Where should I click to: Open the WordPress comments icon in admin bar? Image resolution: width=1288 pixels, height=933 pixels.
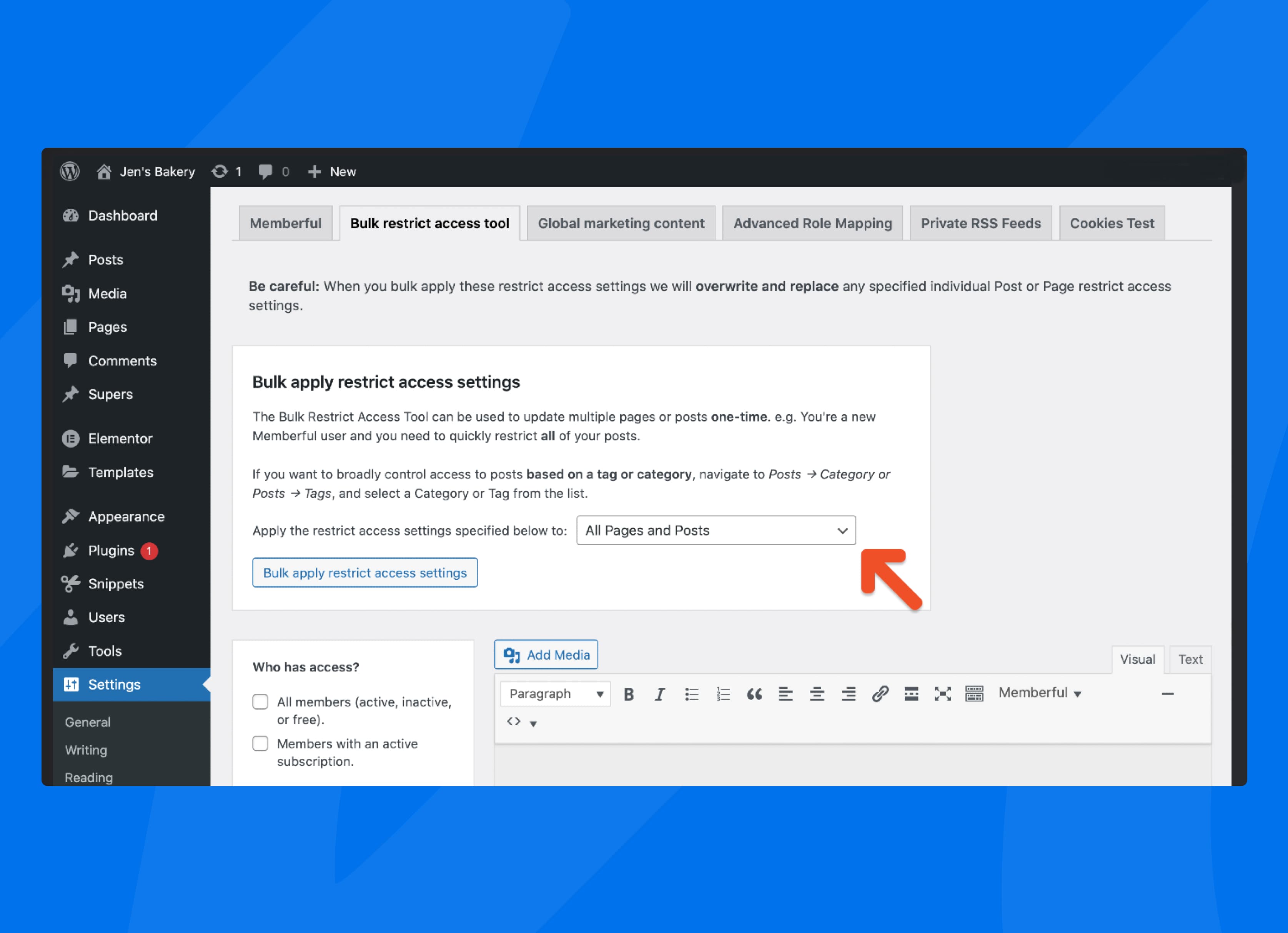coord(266,171)
